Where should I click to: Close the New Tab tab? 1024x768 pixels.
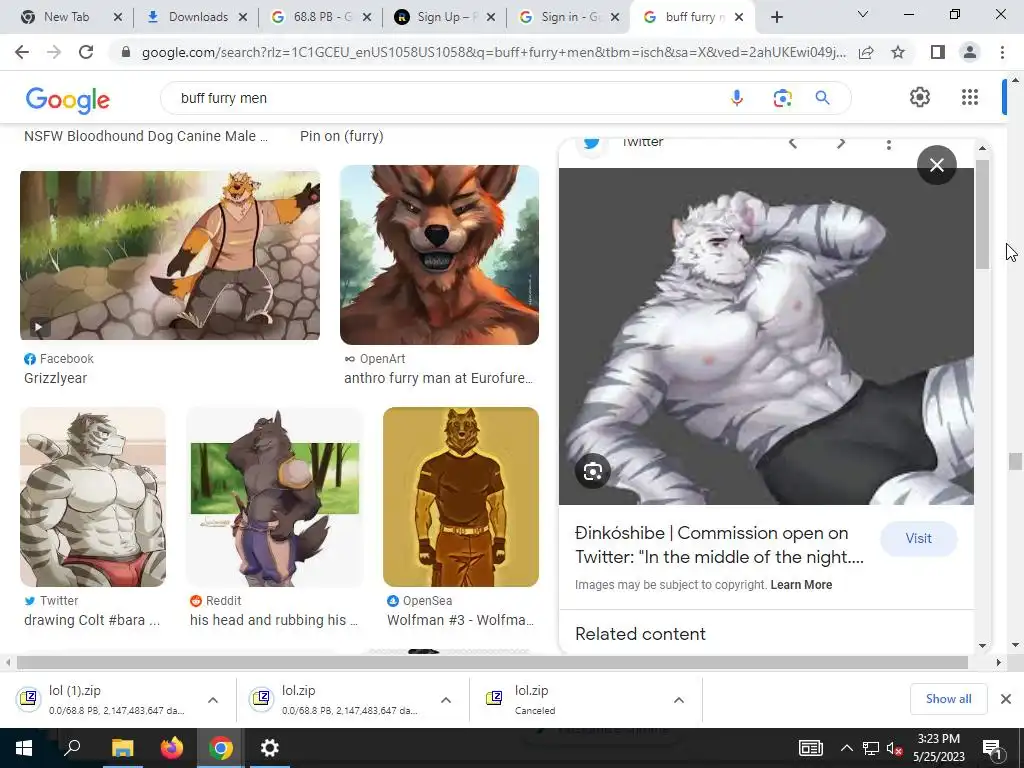[118, 18]
